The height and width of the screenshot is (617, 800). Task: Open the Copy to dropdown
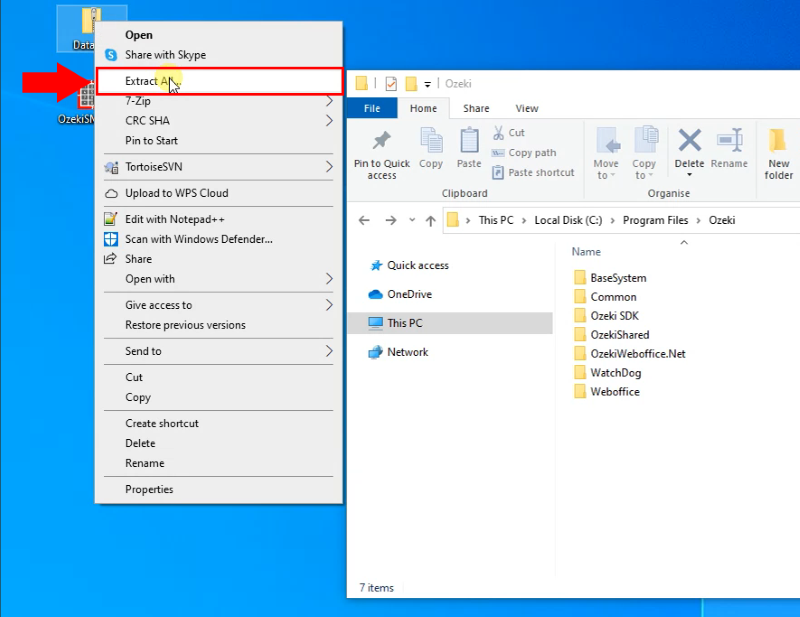(644, 153)
